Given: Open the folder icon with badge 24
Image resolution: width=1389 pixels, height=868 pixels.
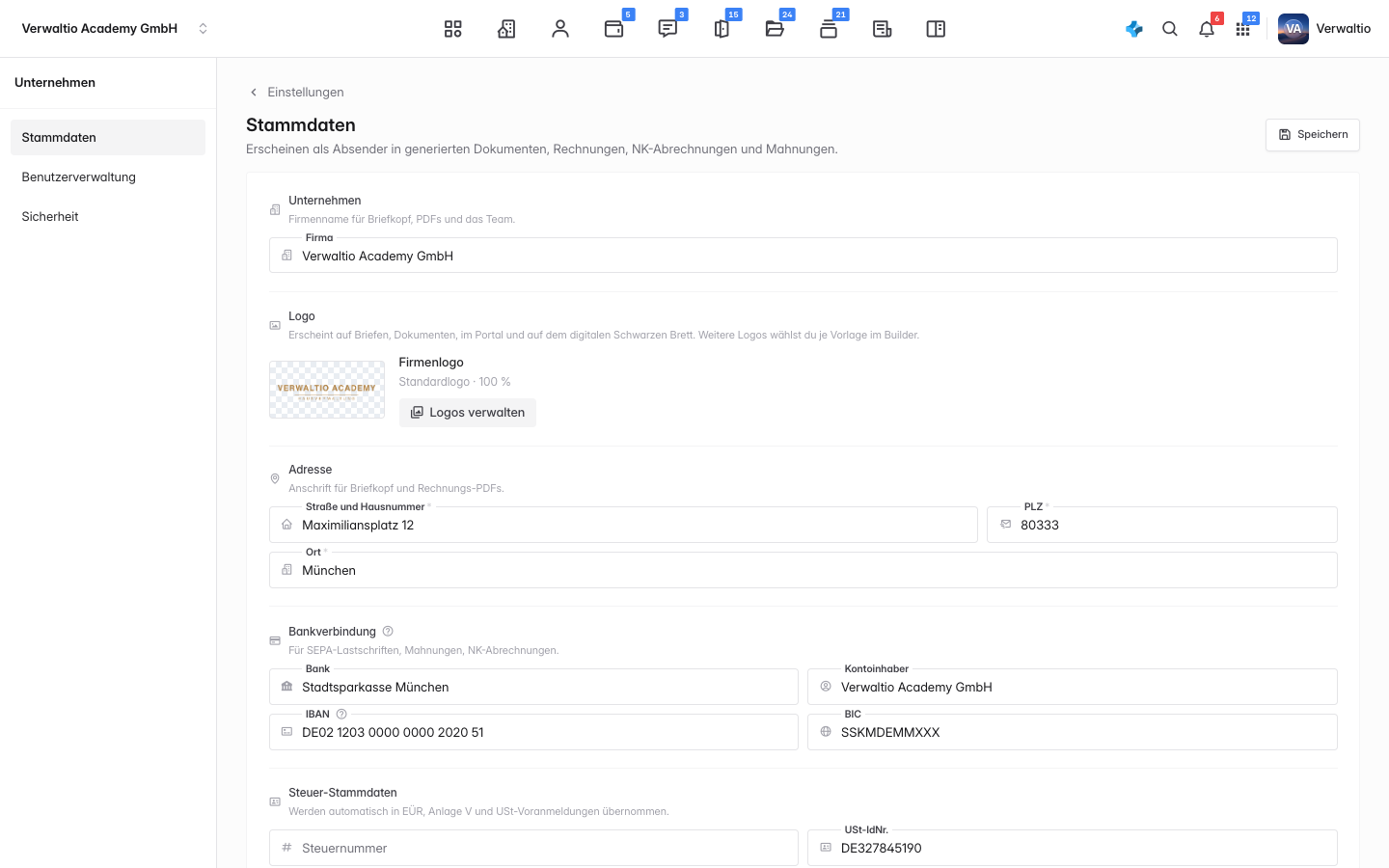Looking at the screenshot, I should 775,29.
